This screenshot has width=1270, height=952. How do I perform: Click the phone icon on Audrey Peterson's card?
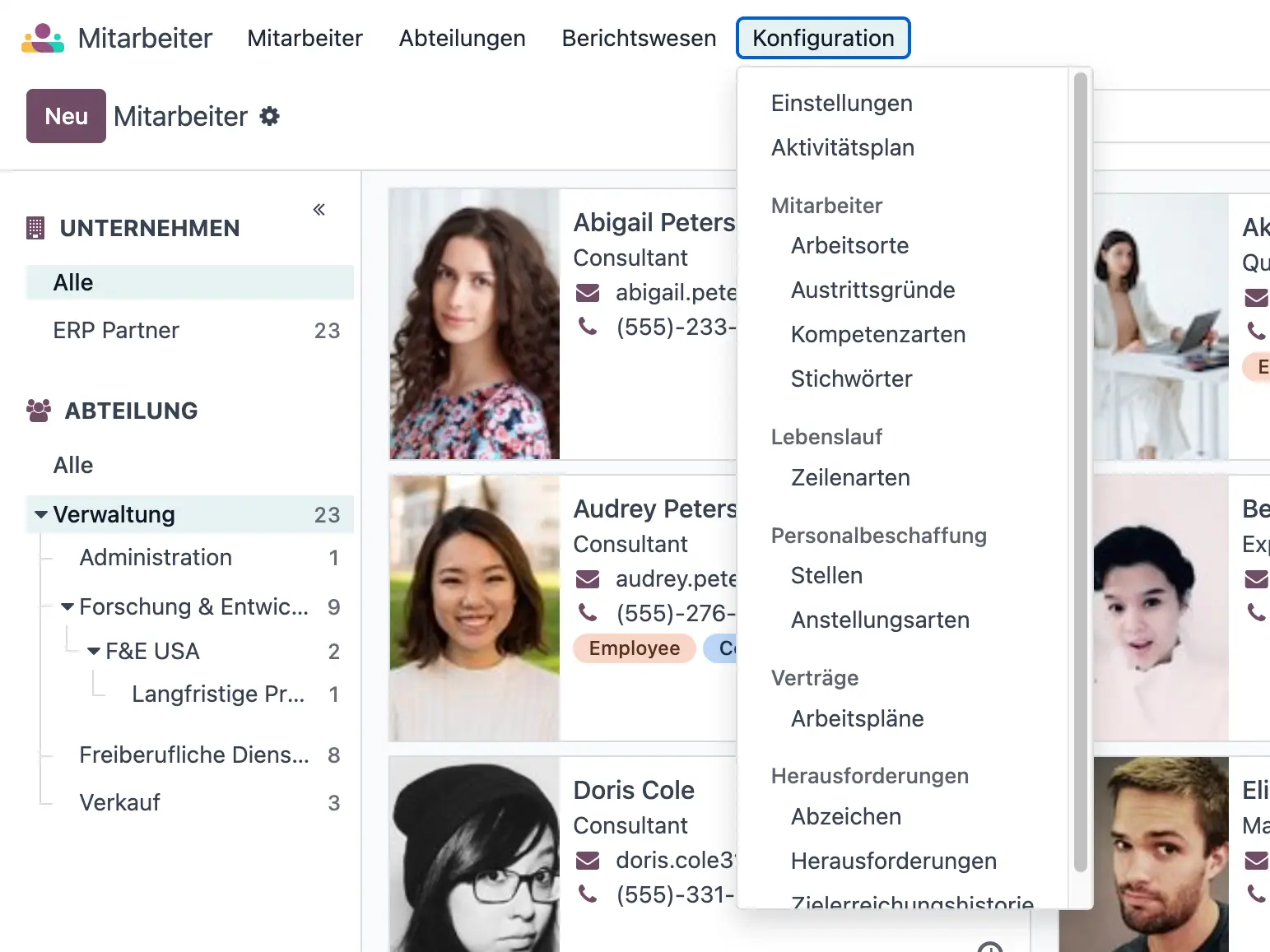(588, 613)
